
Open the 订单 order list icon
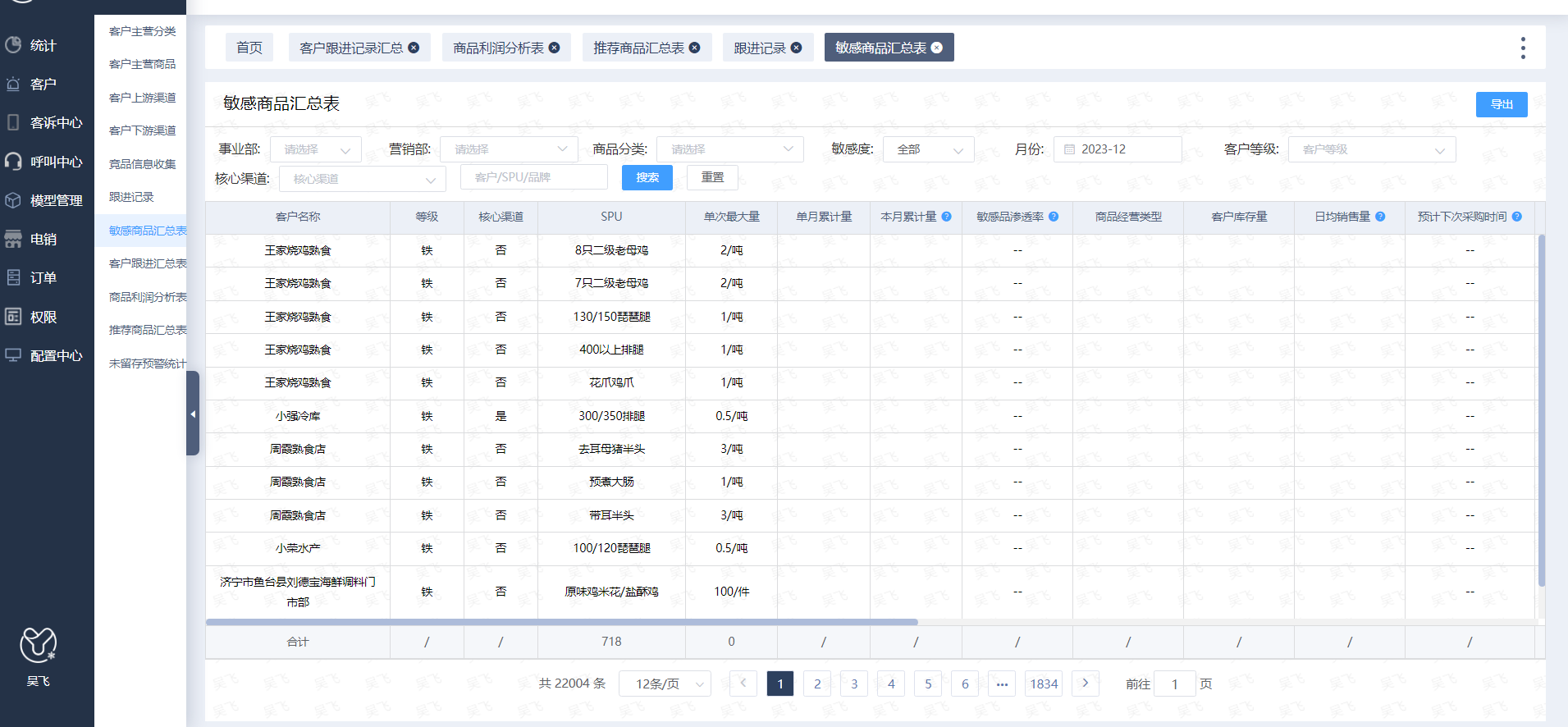coord(13,277)
